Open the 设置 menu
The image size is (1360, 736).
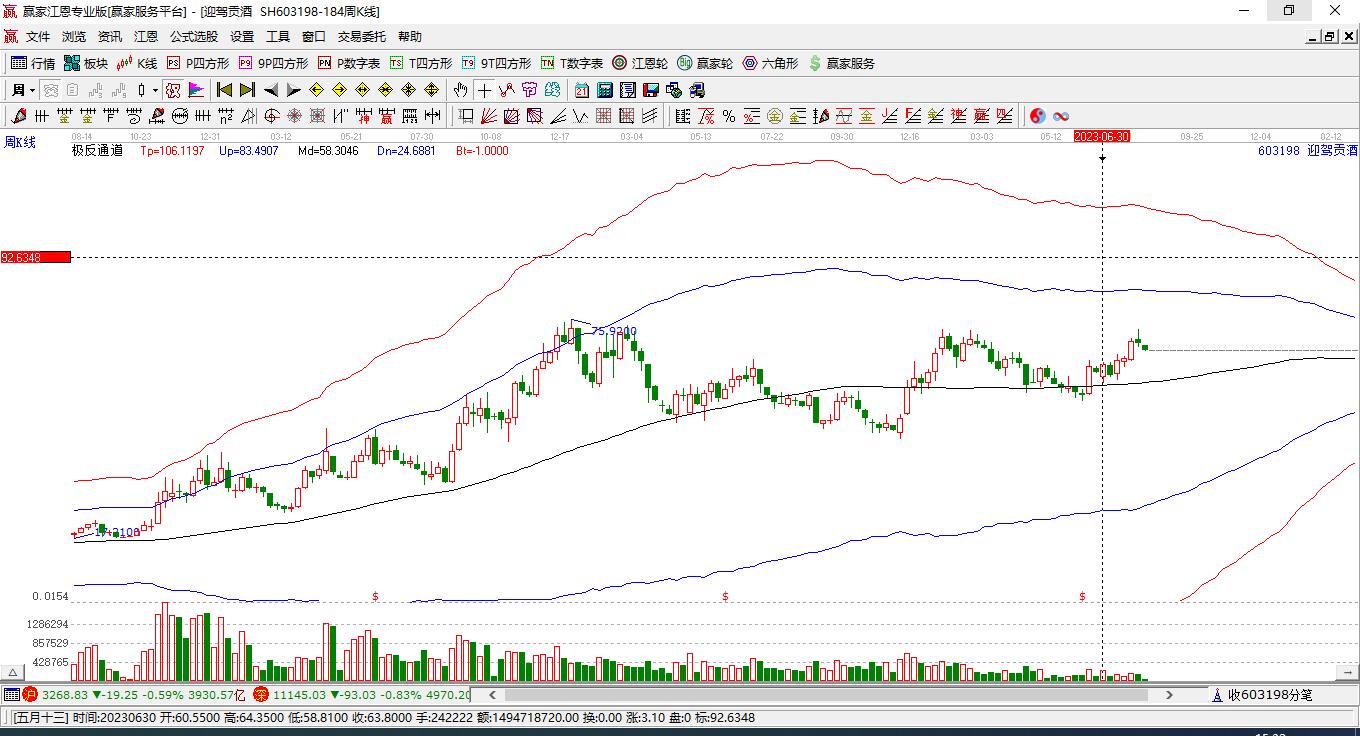tap(242, 37)
